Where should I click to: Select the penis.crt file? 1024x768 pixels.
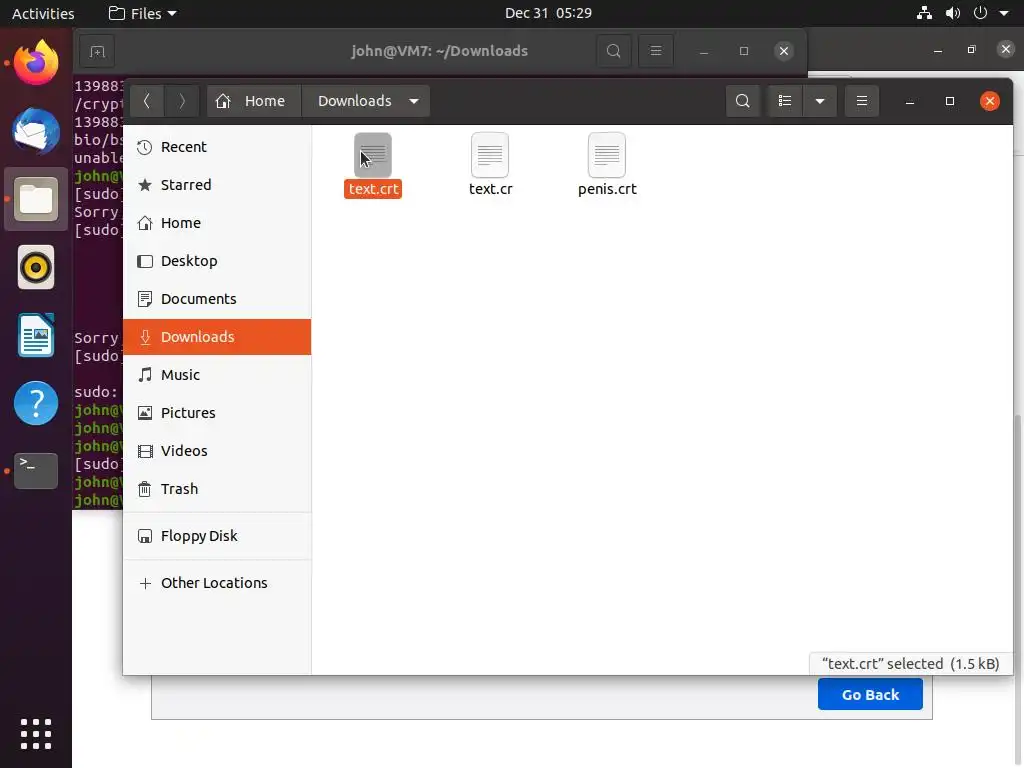point(607,165)
